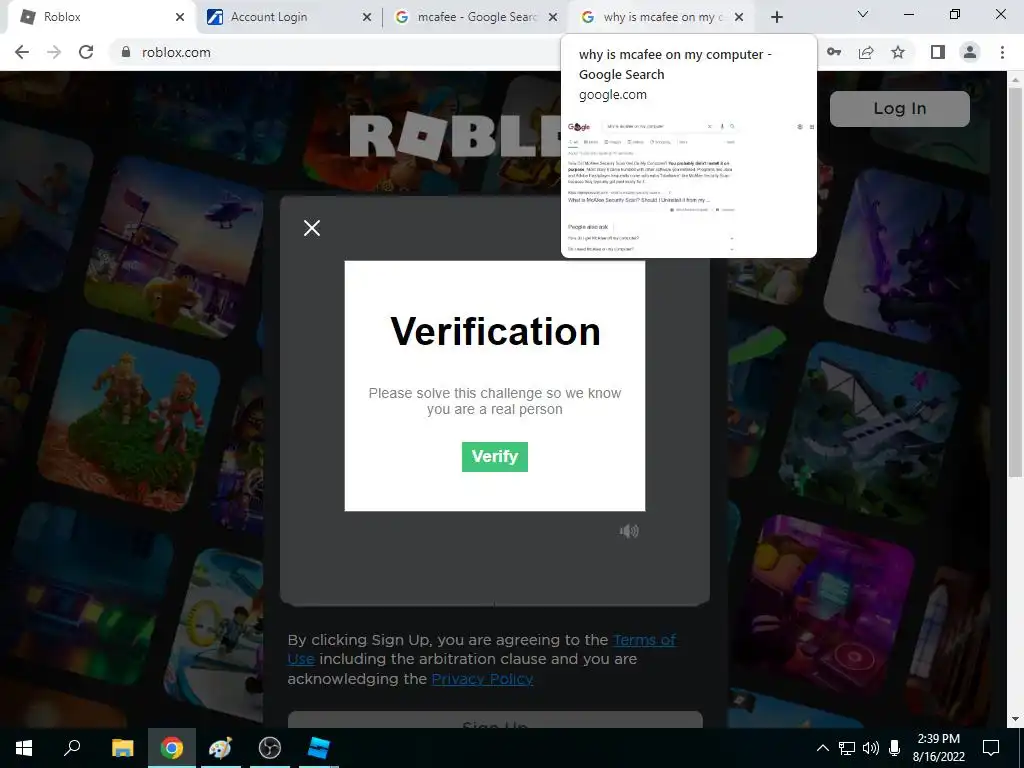Close the Account Login tab
This screenshot has width=1024, height=768.
click(366, 17)
